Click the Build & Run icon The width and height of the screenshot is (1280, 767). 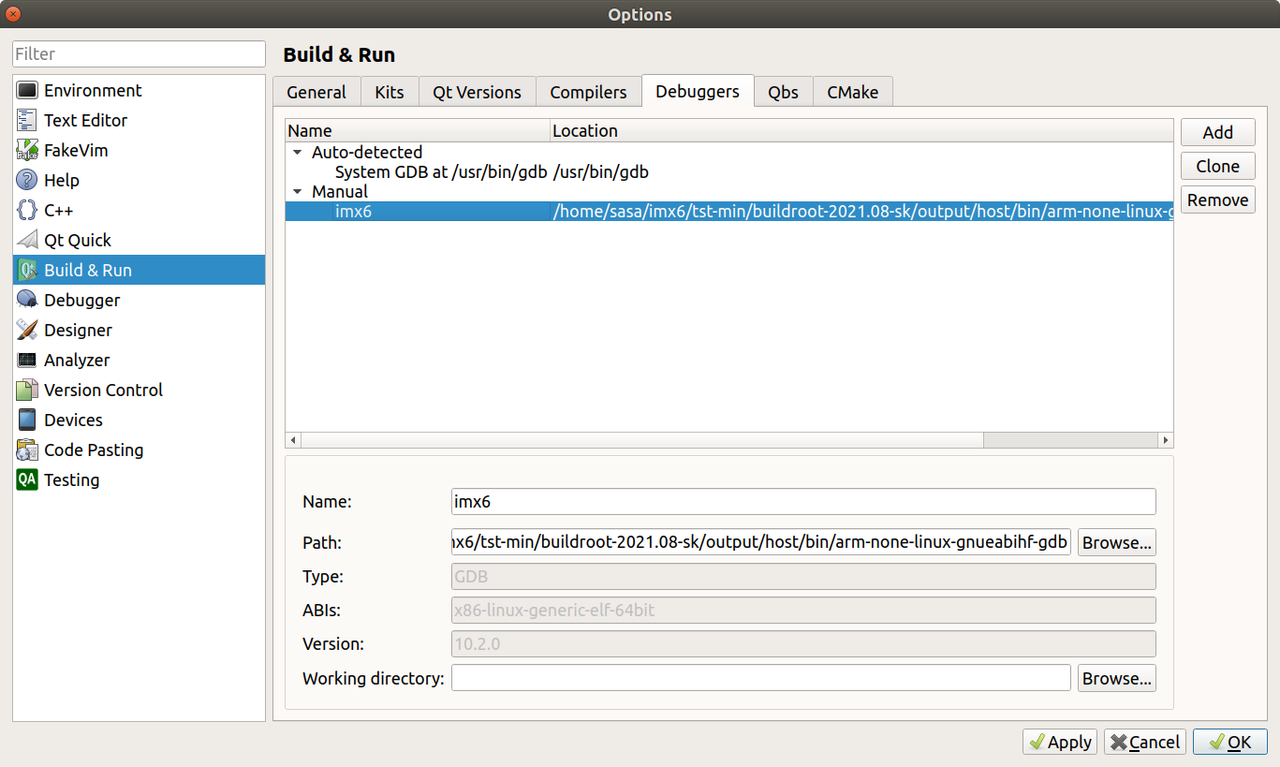(27, 270)
